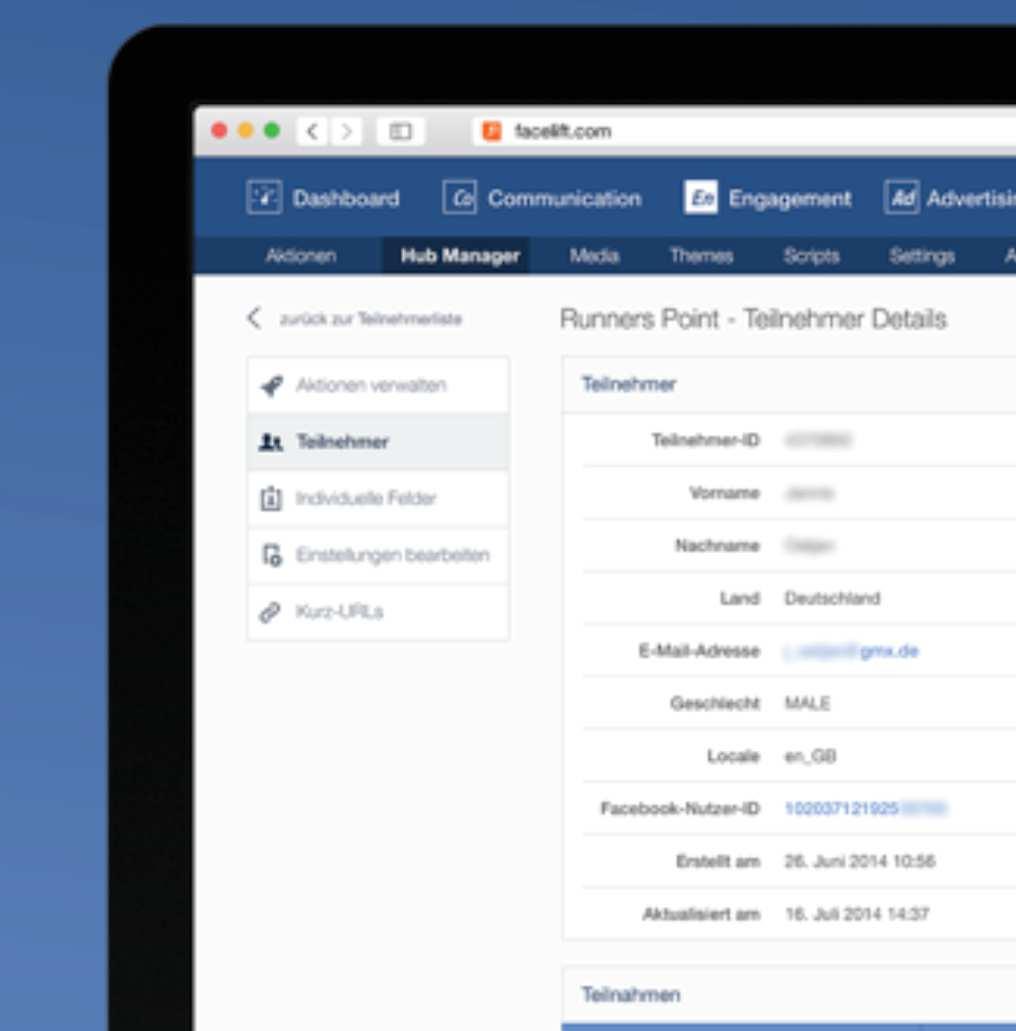Viewport: 1016px width, 1031px height.
Task: Open Individuelle Felder in the sidebar
Action: (x=378, y=498)
